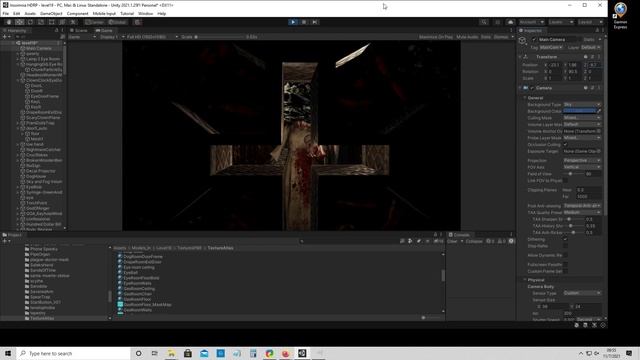
Task: Open the Window menu
Action: [x=145, y=13]
